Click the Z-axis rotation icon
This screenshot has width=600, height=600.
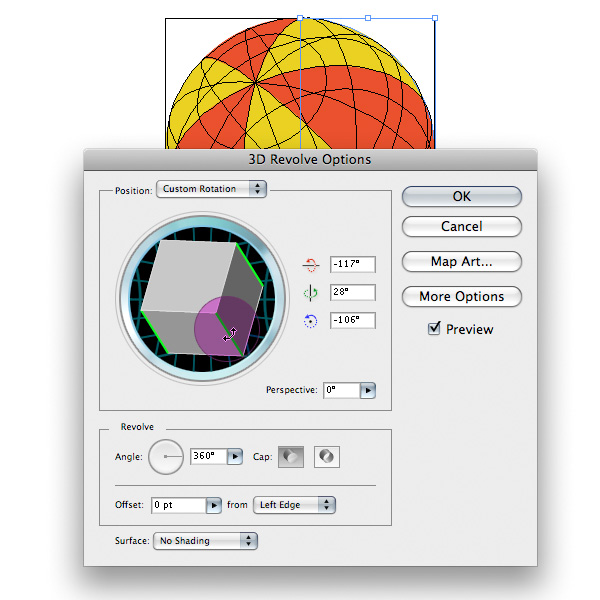(x=310, y=321)
